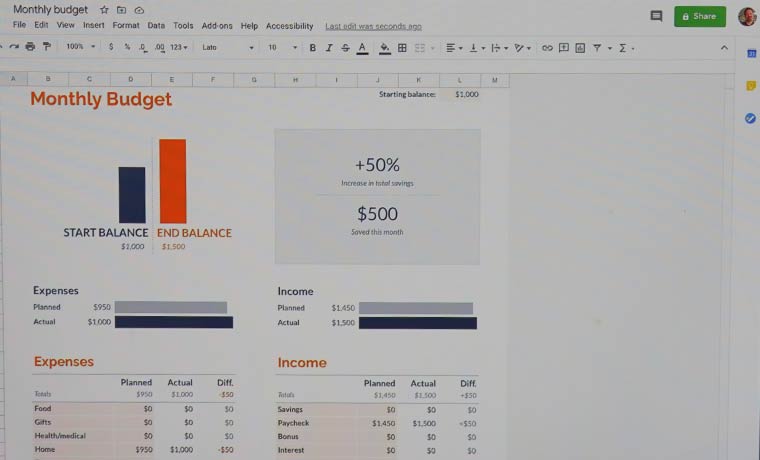Toggle bold formatting
Screen dimensions: 760x460
click(313, 47)
